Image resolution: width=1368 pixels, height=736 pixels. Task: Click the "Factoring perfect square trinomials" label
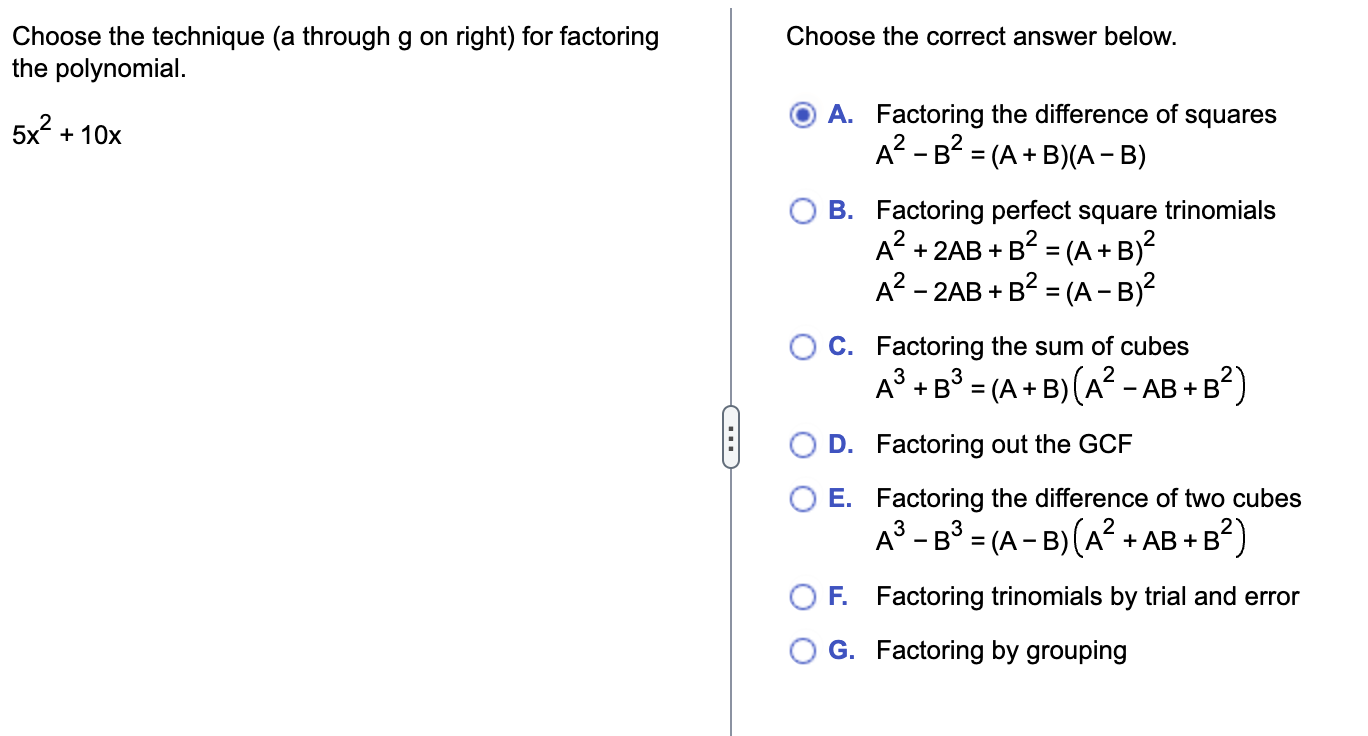point(1076,211)
